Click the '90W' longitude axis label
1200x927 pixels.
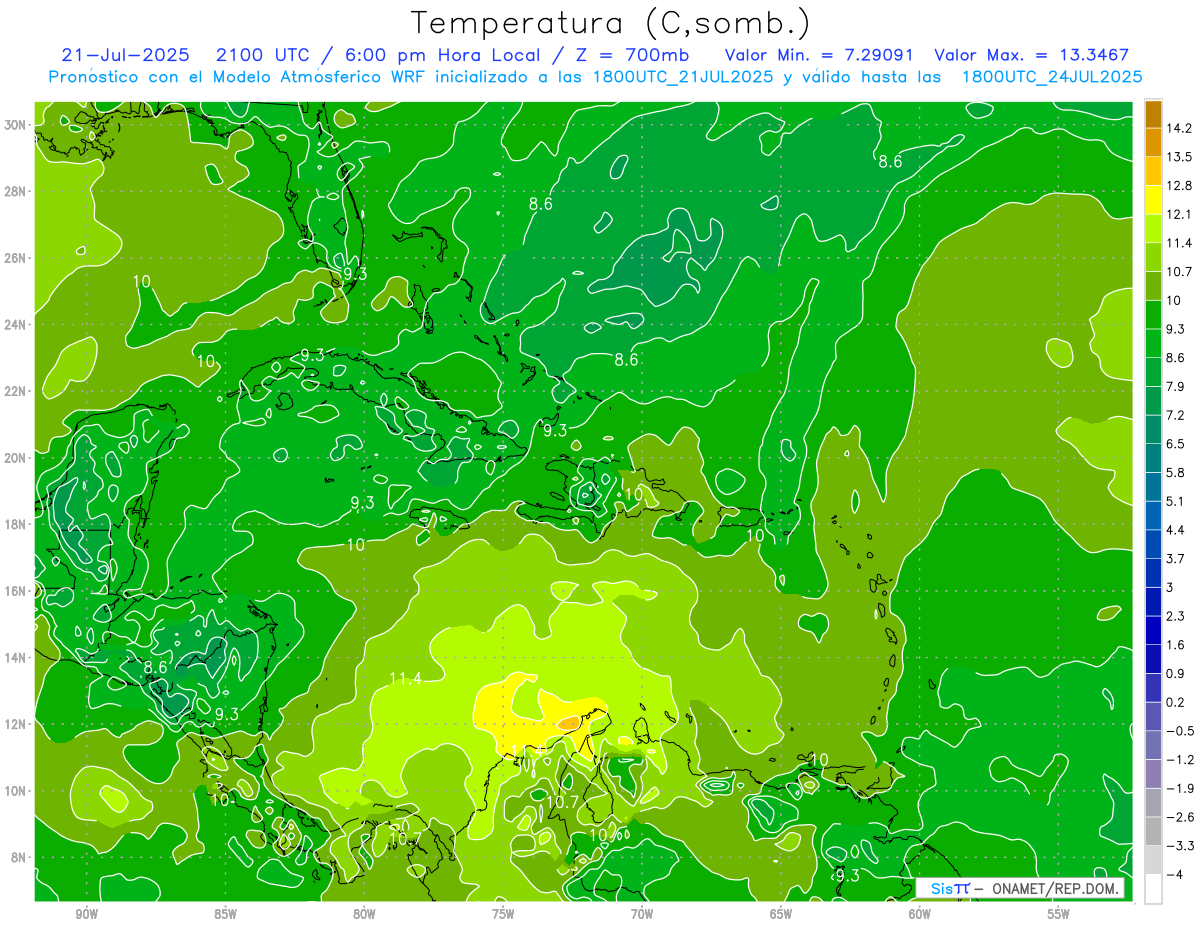pos(86,914)
